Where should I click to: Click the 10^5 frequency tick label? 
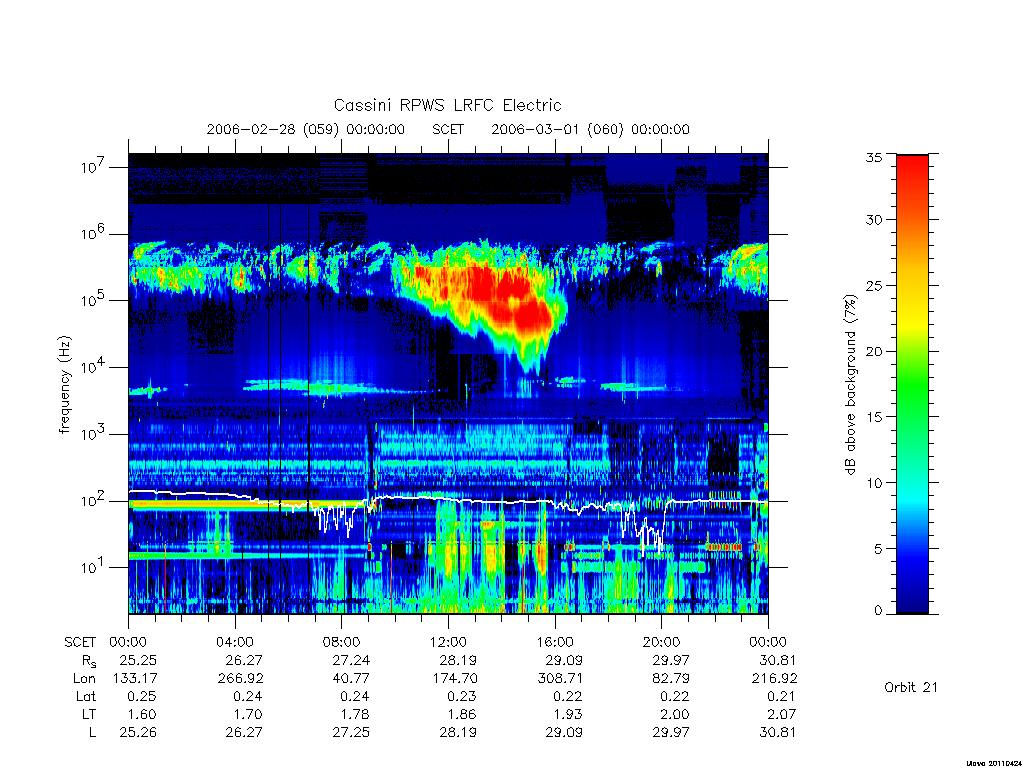click(93, 300)
